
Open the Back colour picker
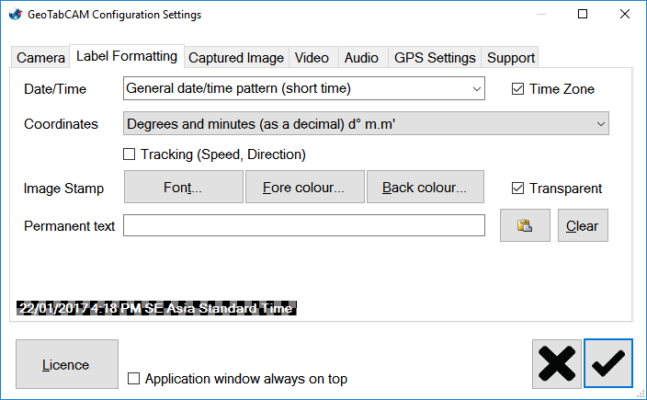425,188
